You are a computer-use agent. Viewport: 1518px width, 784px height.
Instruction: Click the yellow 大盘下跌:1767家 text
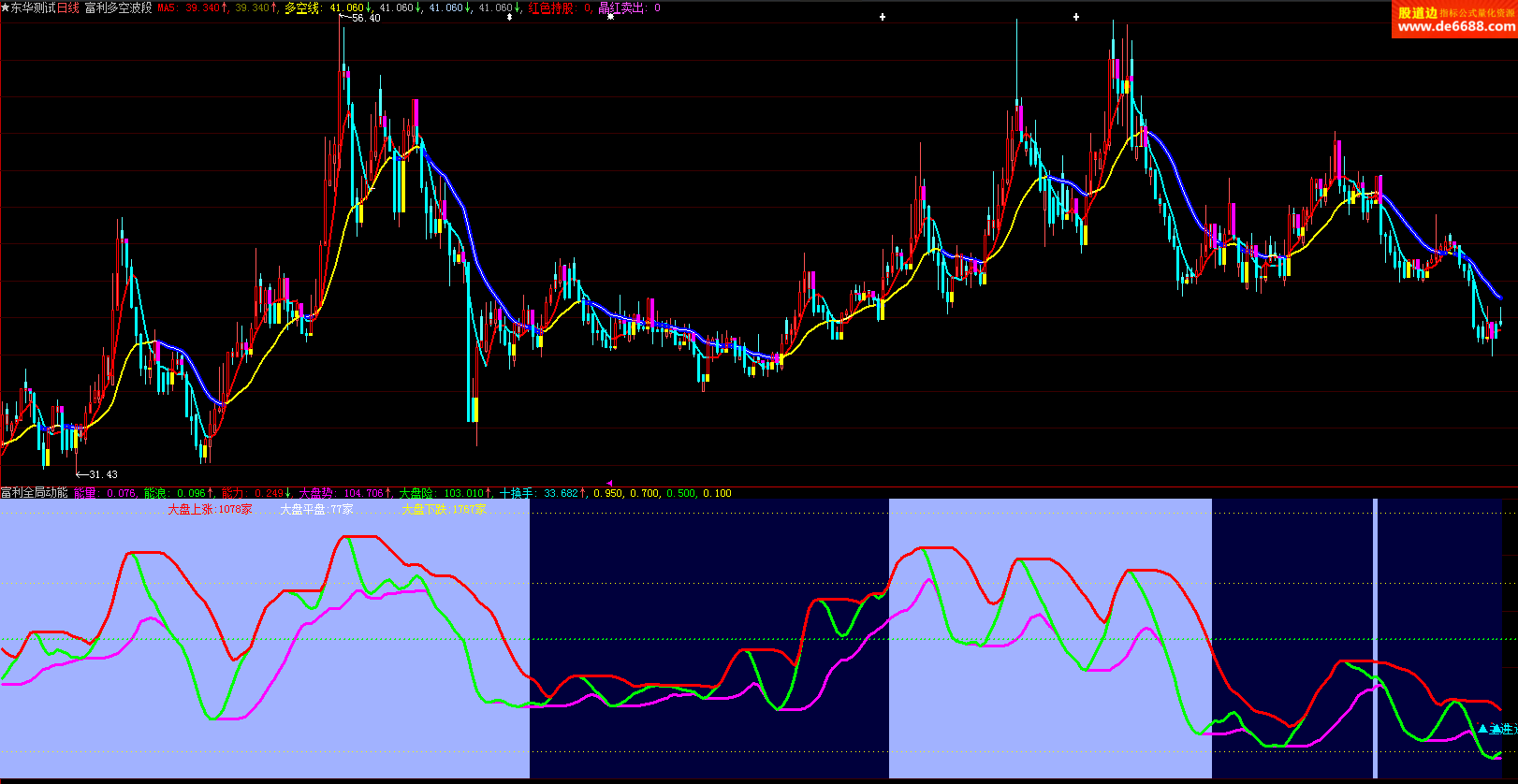click(x=444, y=510)
